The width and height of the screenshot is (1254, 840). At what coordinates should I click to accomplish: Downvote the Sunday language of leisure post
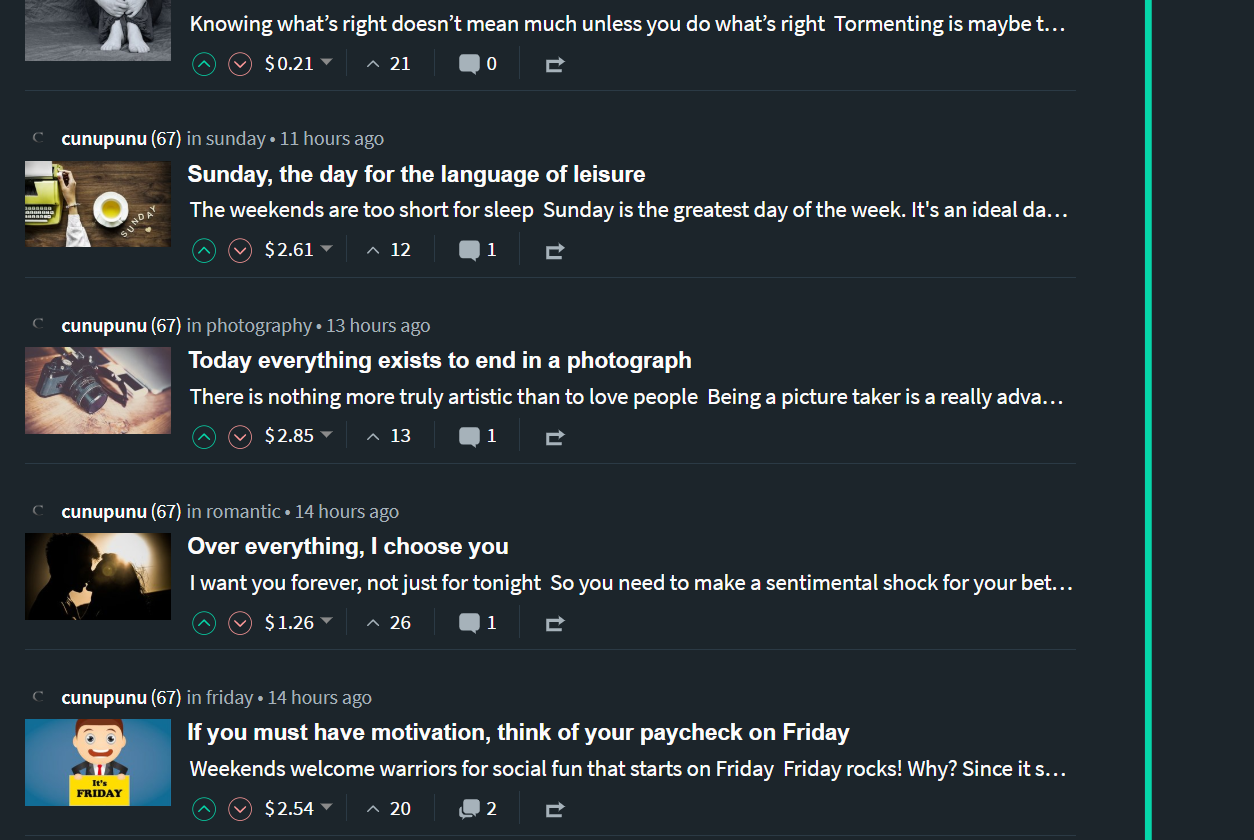(240, 250)
